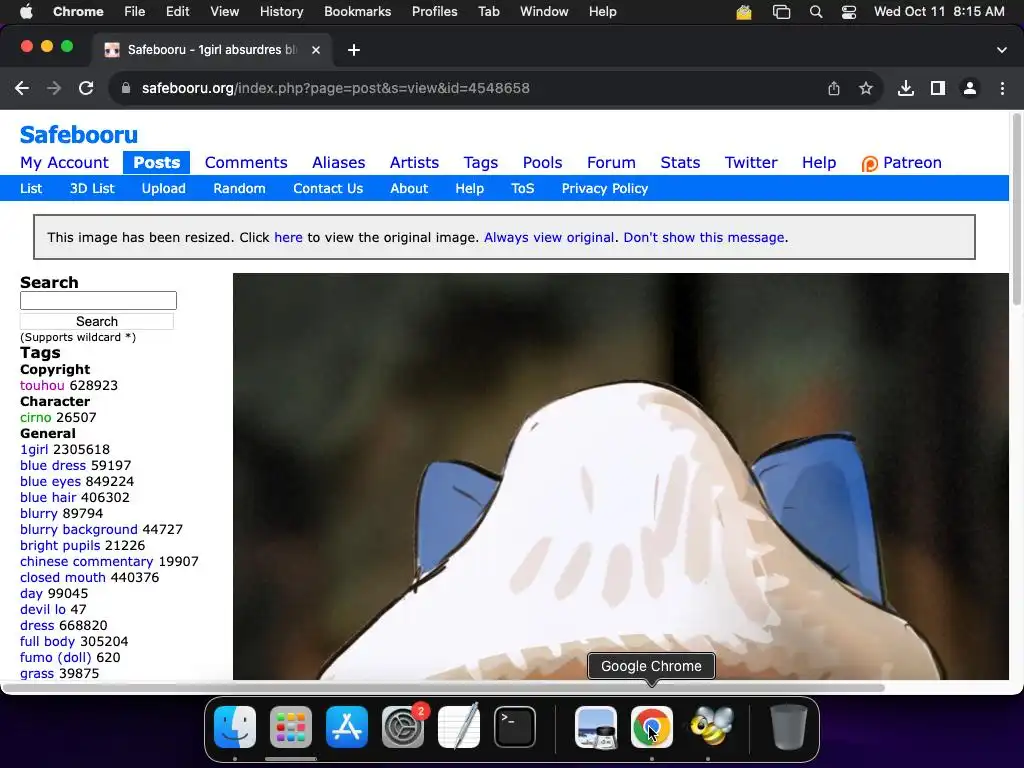Click Don't show this message
1024x768 pixels.
(704, 238)
